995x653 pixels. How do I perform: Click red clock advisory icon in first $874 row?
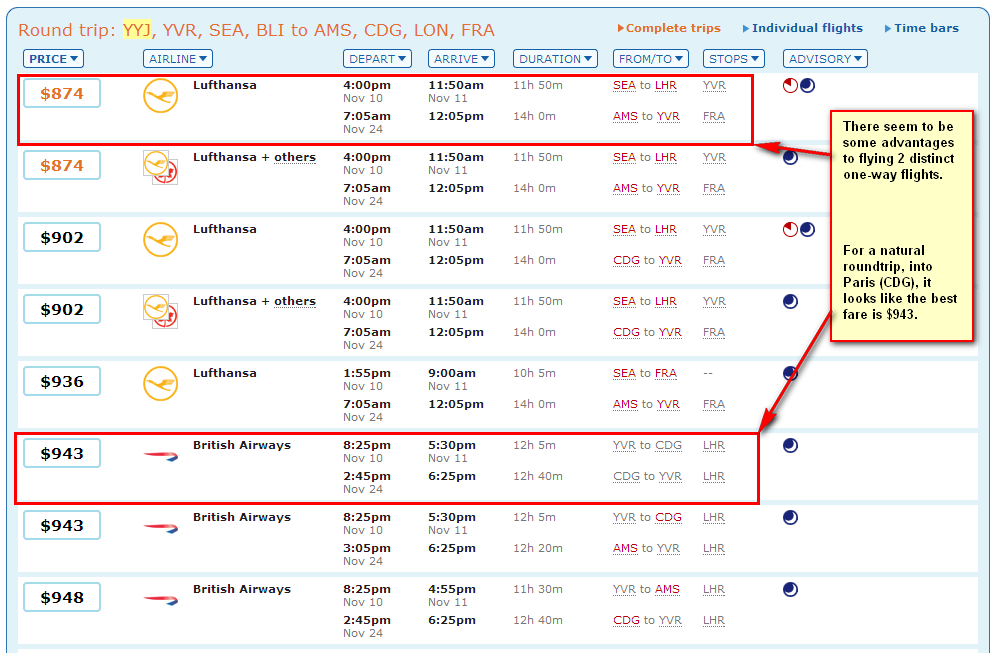pos(790,86)
